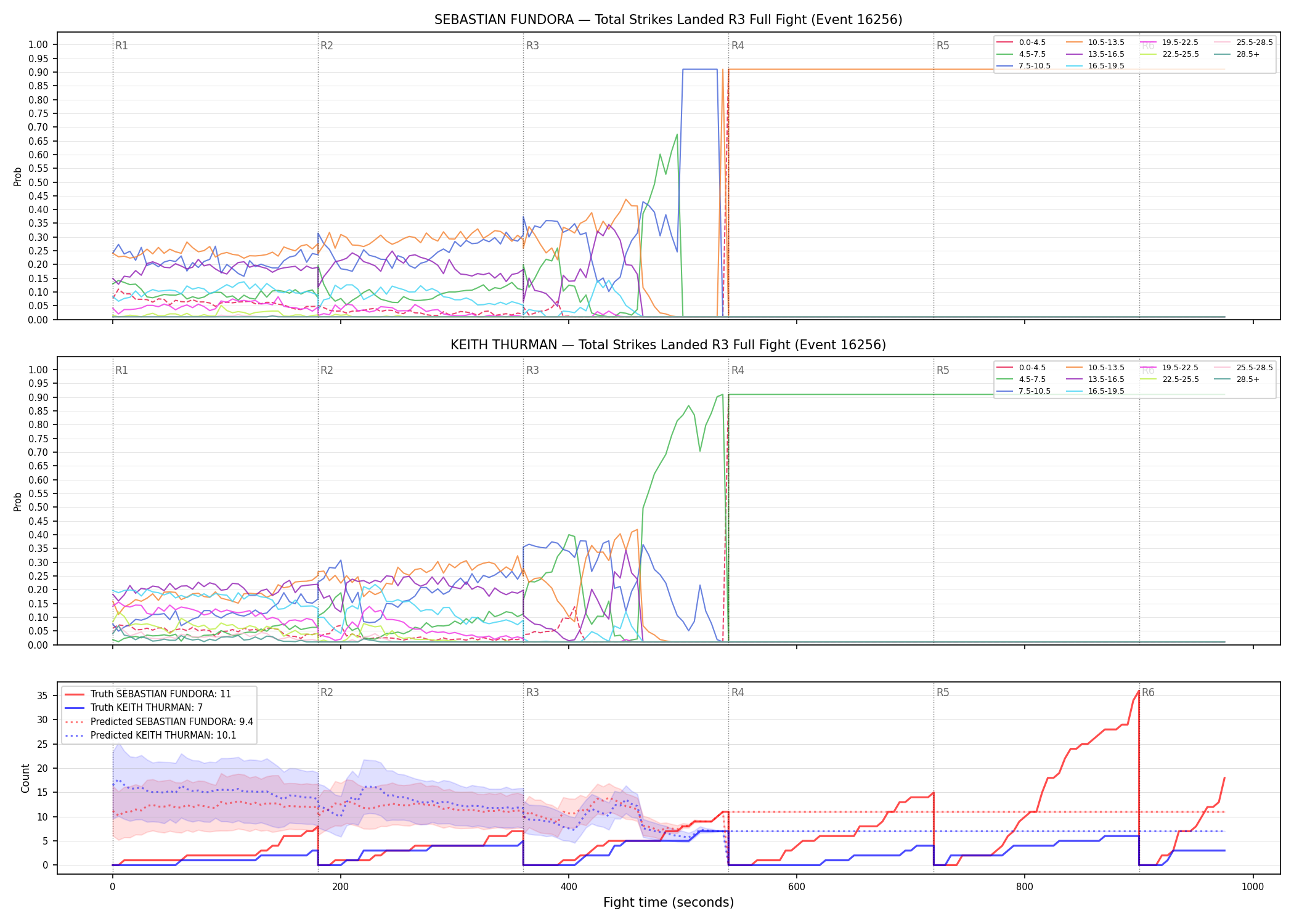Click the R1 round label in Fundora chart
Viewport: 1294px width, 924px height.
(121, 46)
